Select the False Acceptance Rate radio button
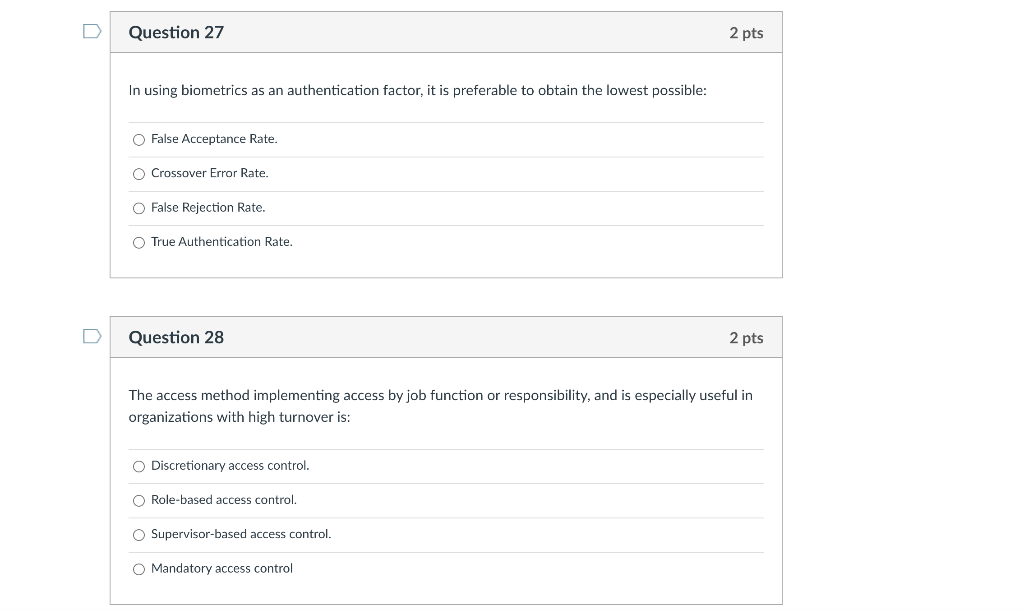Image resolution: width=1024 pixels, height=610 pixels. click(138, 140)
